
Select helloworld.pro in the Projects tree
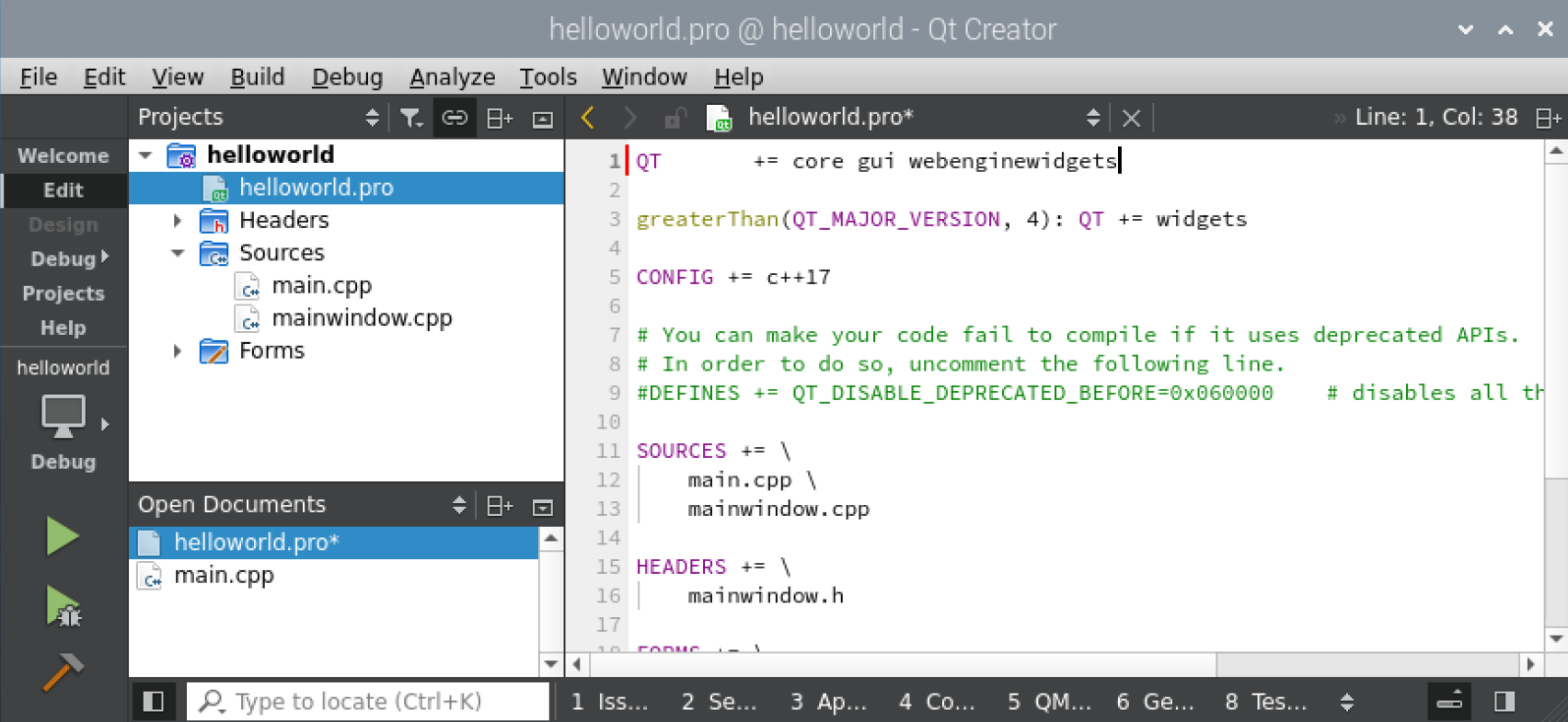(x=346, y=188)
